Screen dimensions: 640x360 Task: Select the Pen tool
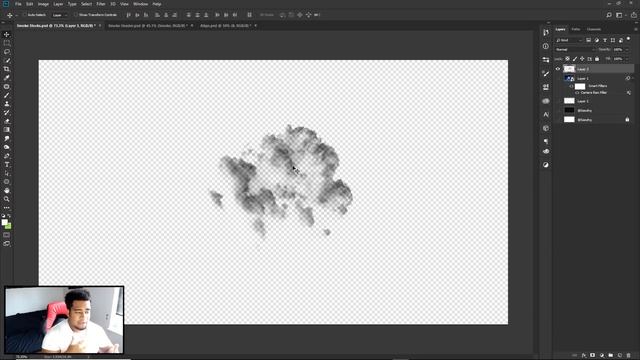[x=7, y=156]
